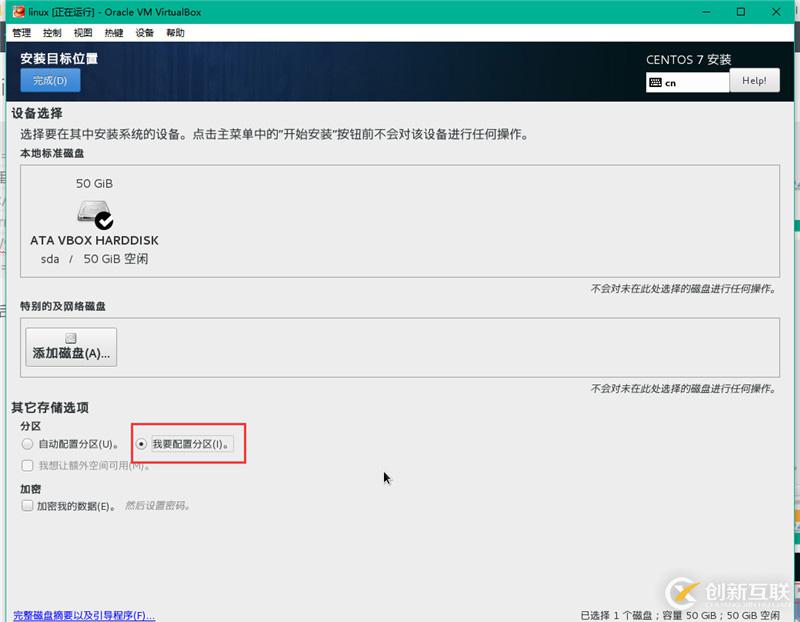Select 我要配置分区(I) radio button
The width and height of the screenshot is (800, 622).
(141, 444)
